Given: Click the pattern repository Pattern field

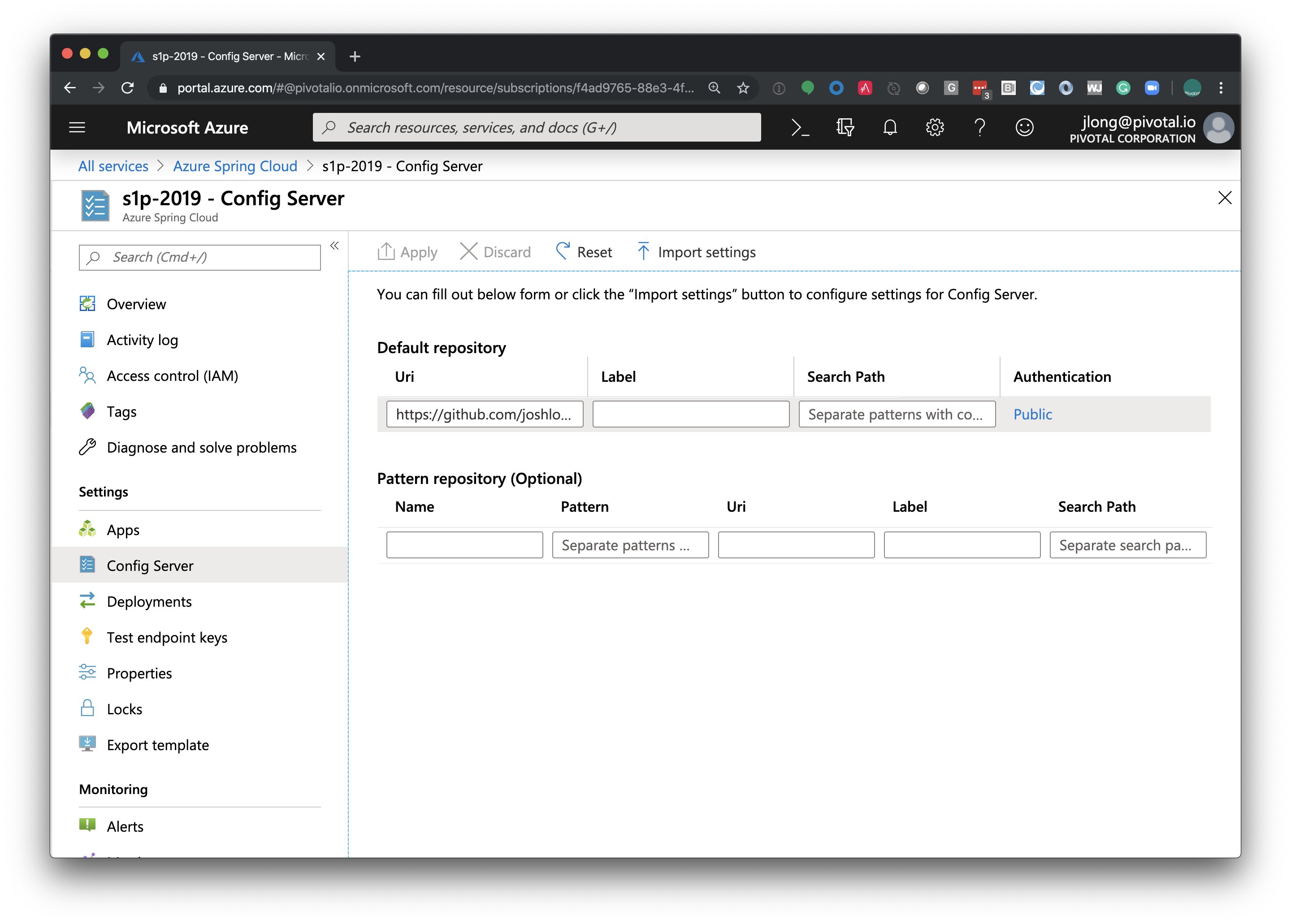Looking at the screenshot, I should point(630,545).
